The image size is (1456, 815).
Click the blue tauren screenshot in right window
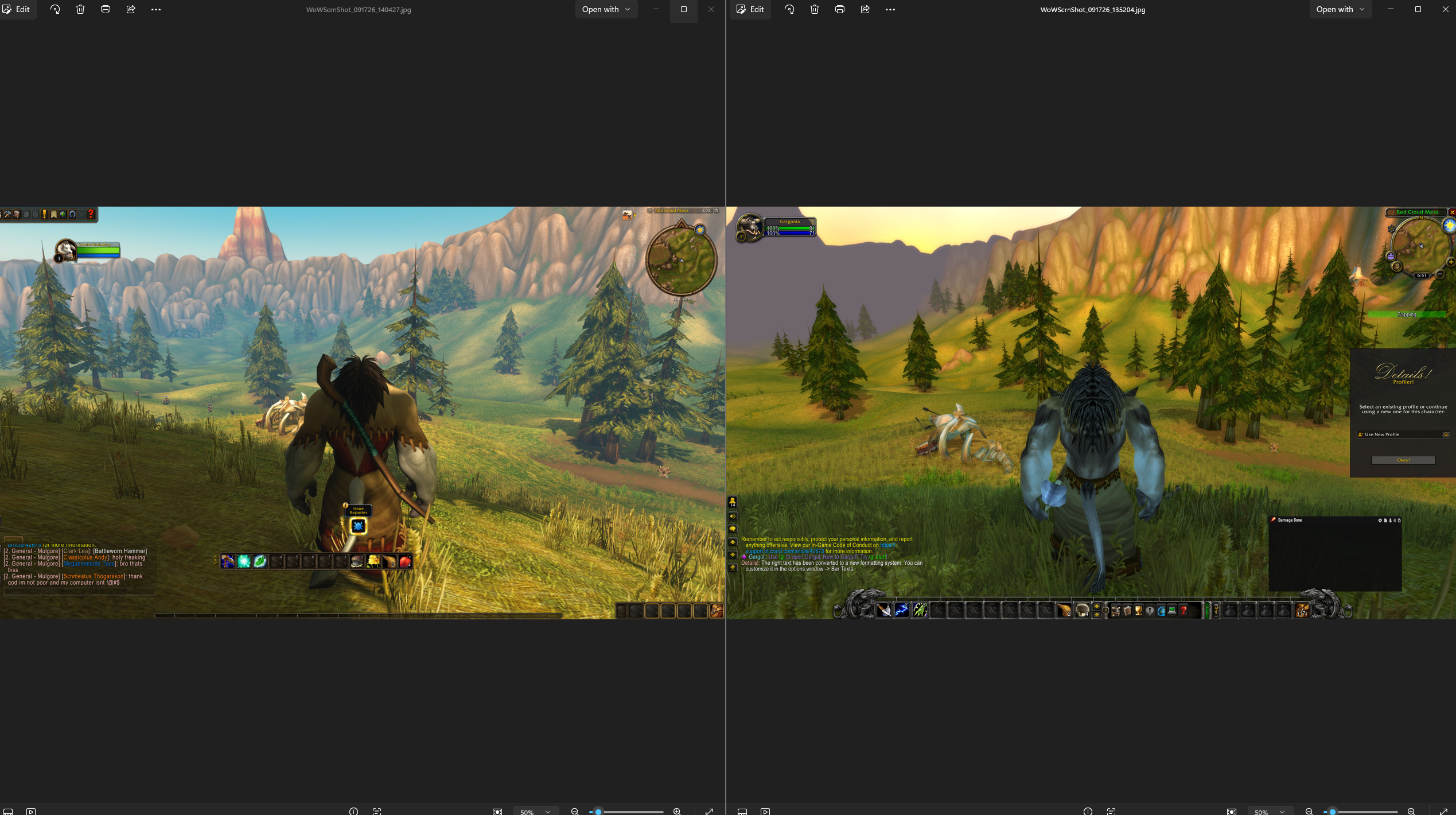[x=1091, y=413]
